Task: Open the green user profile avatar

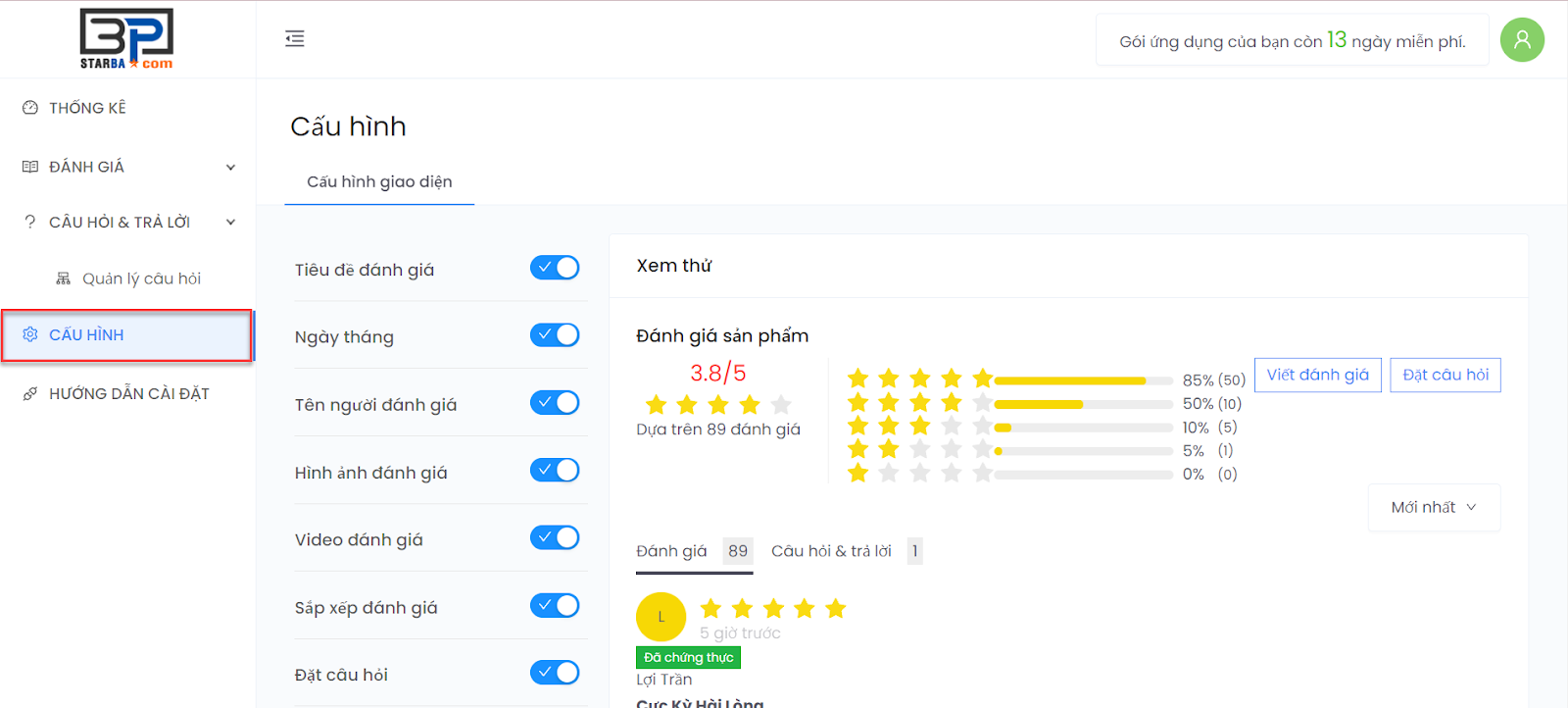Action: pos(1522,40)
